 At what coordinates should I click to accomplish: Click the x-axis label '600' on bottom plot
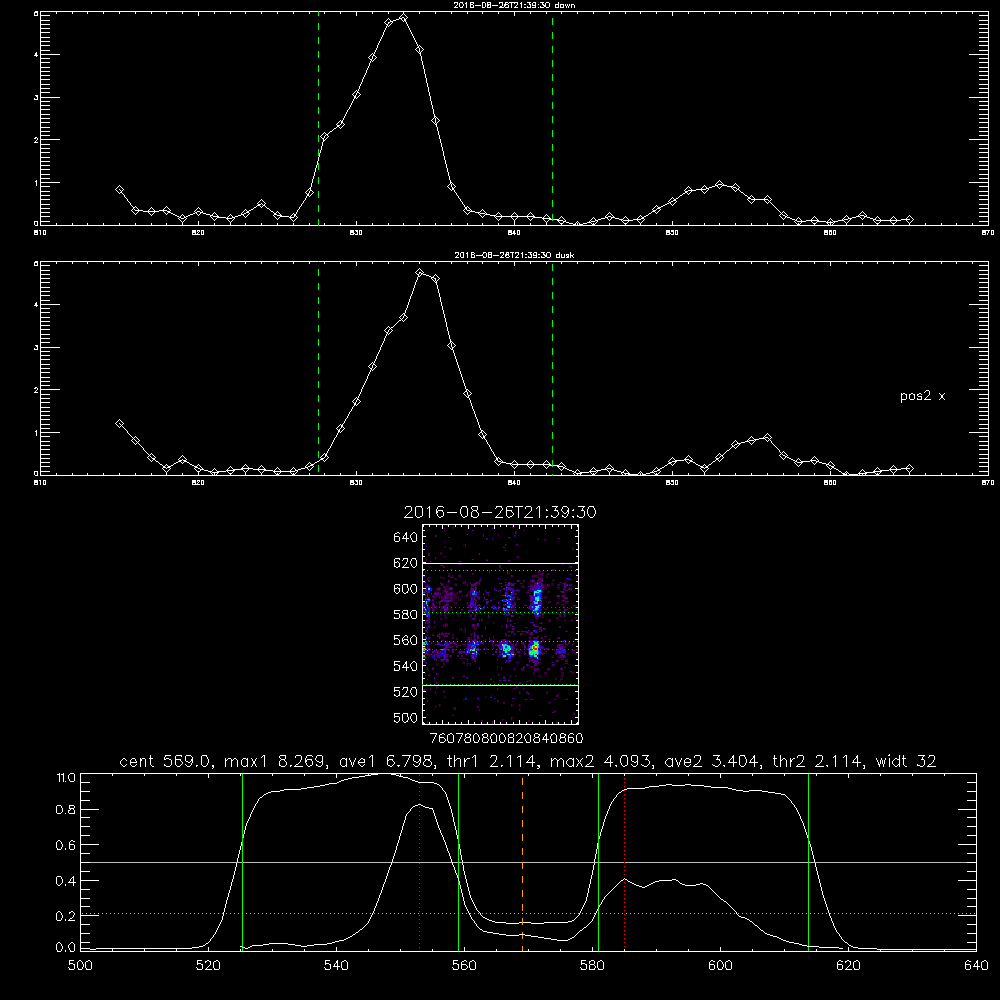(x=720, y=965)
